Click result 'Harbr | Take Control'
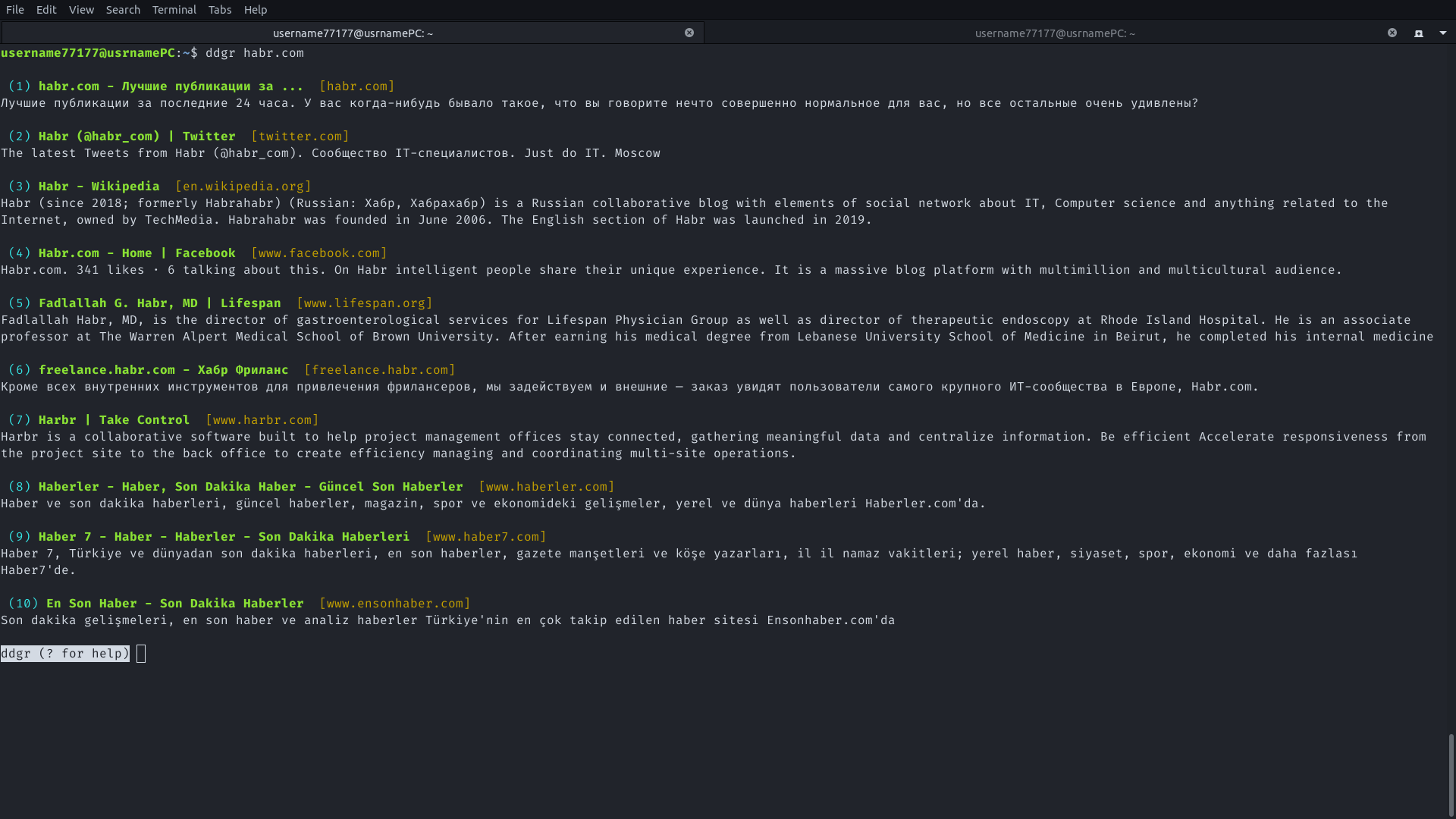Image resolution: width=1456 pixels, height=819 pixels. pos(115,420)
